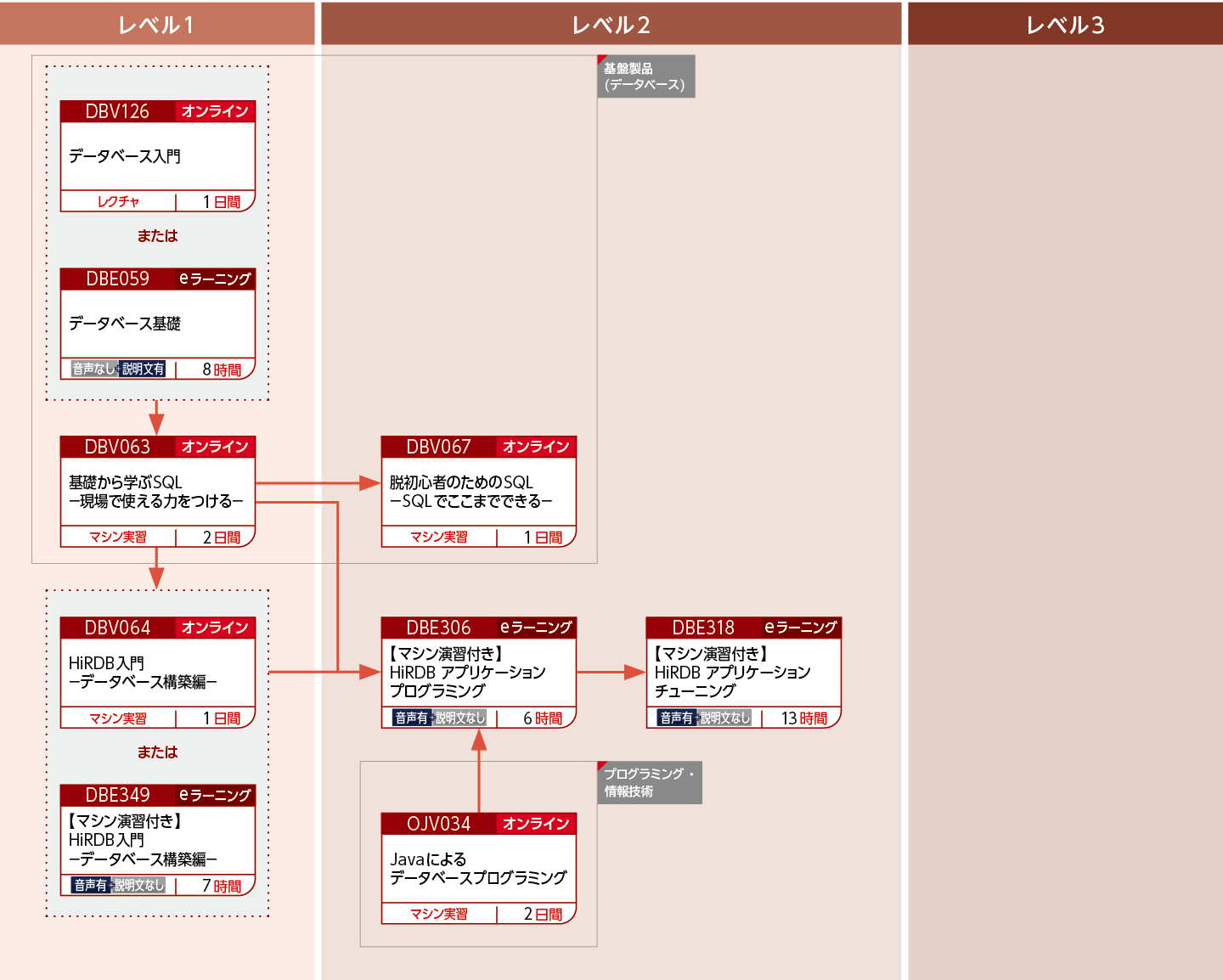The image size is (1223, 980).
Task: Click the オンライン badge on DBV064
Action: point(215,628)
